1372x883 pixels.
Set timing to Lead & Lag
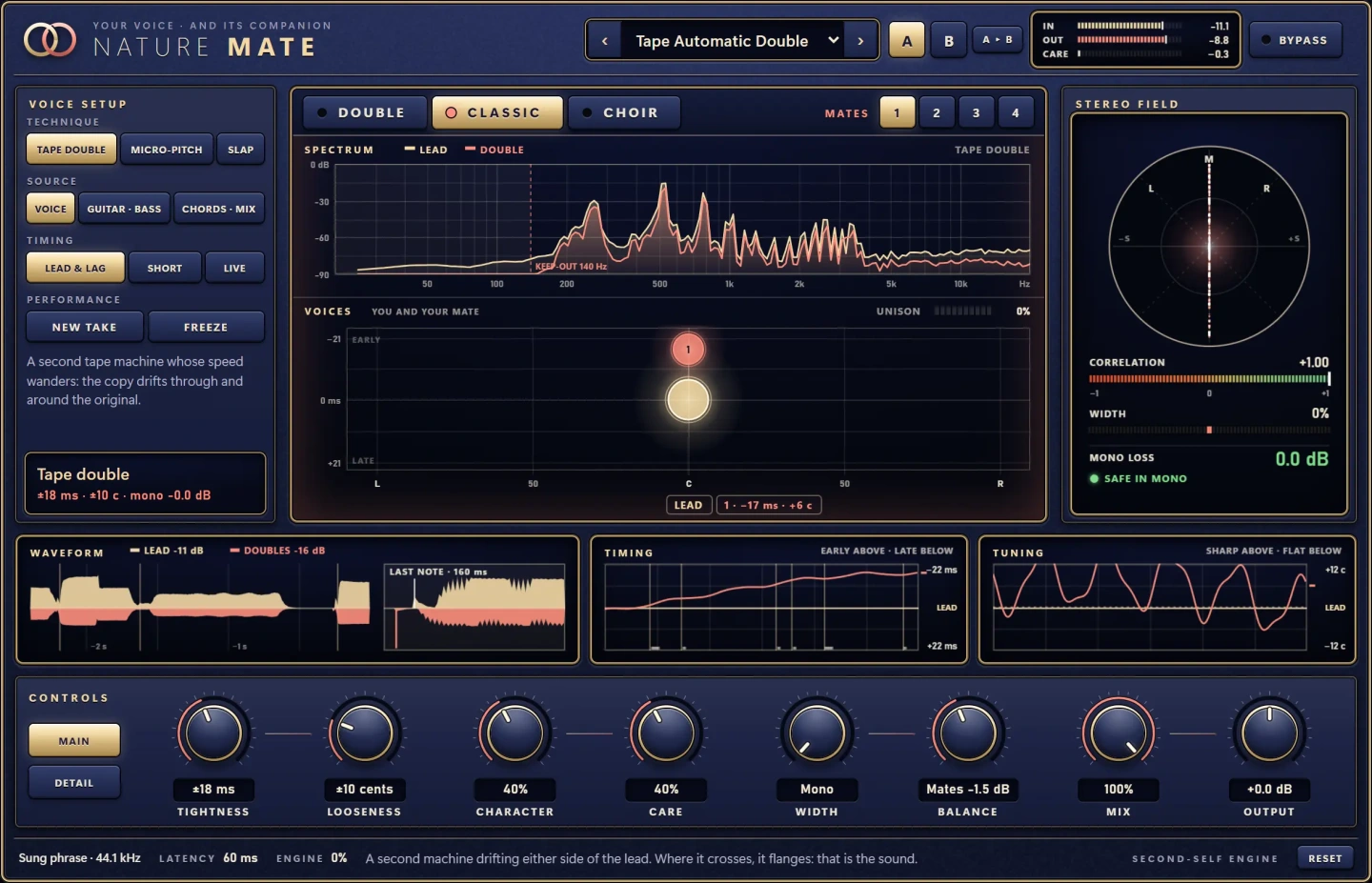click(75, 268)
